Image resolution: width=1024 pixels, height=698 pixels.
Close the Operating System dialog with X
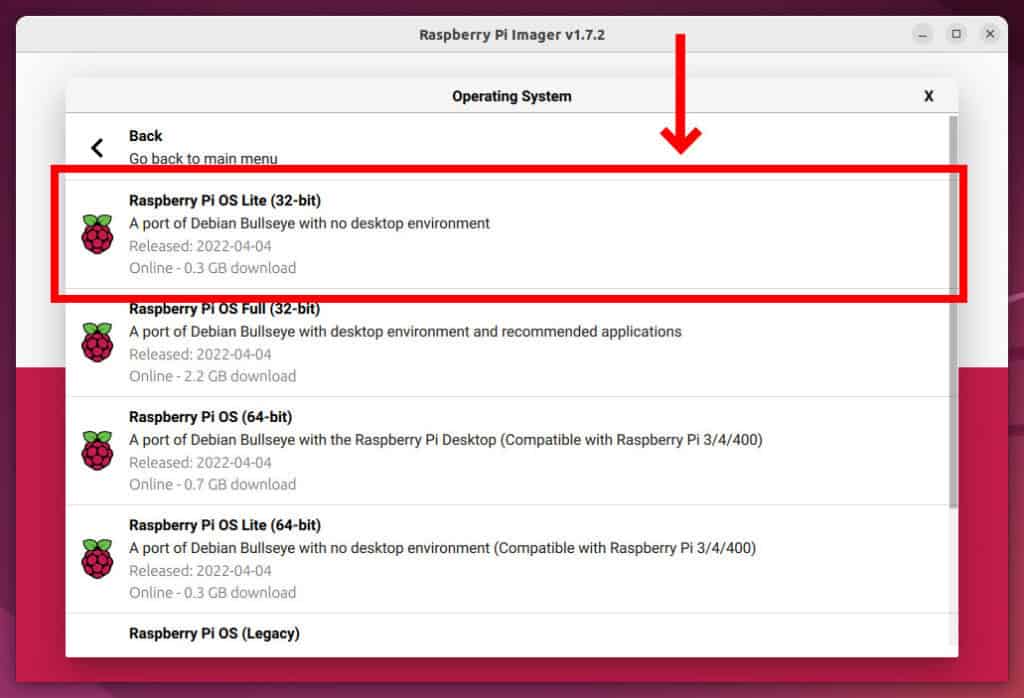929,96
